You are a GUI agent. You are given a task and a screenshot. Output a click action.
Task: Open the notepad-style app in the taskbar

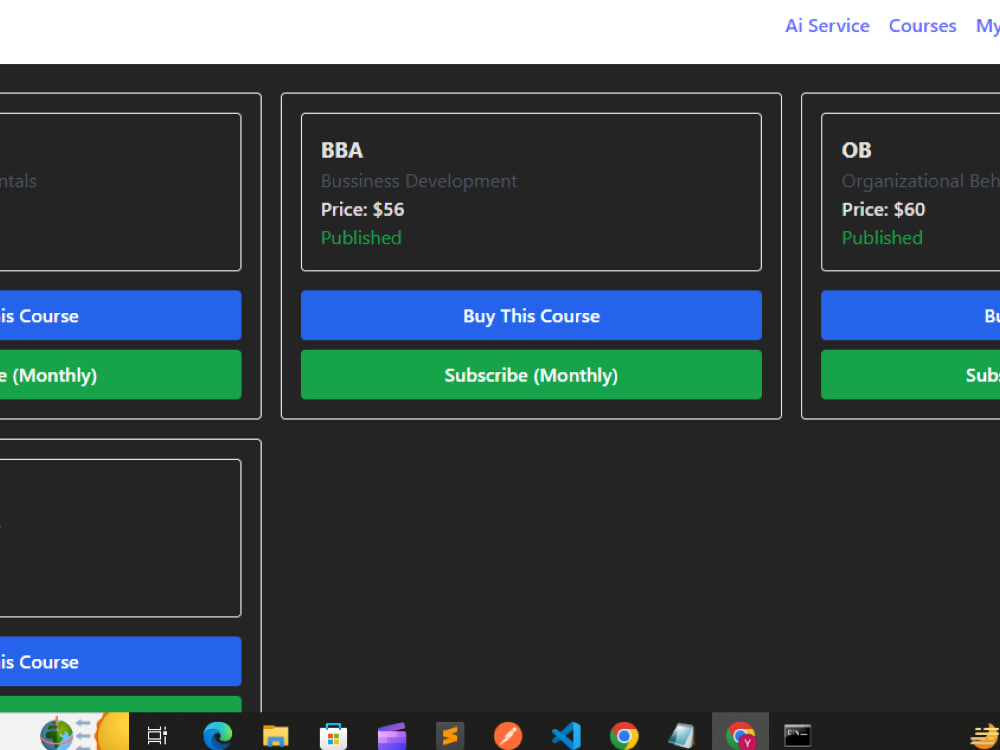681,735
